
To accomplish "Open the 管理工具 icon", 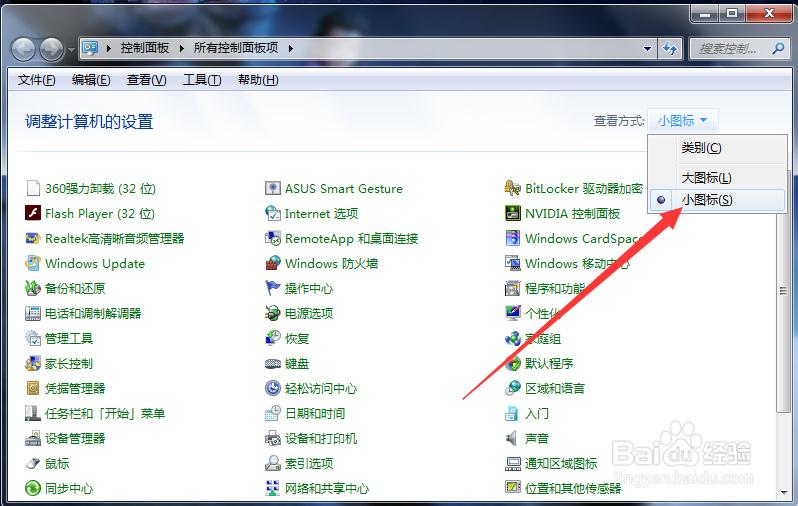I will pyautogui.click(x=33, y=338).
